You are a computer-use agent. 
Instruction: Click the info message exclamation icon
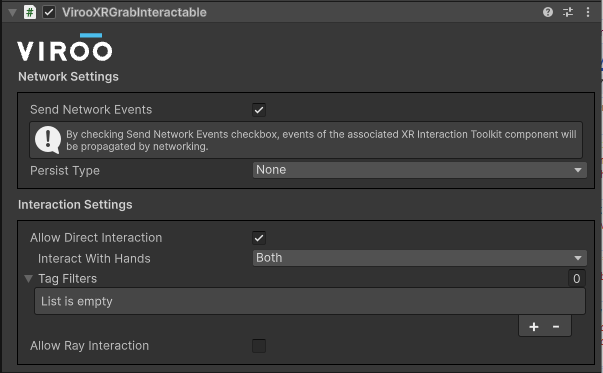click(48, 140)
